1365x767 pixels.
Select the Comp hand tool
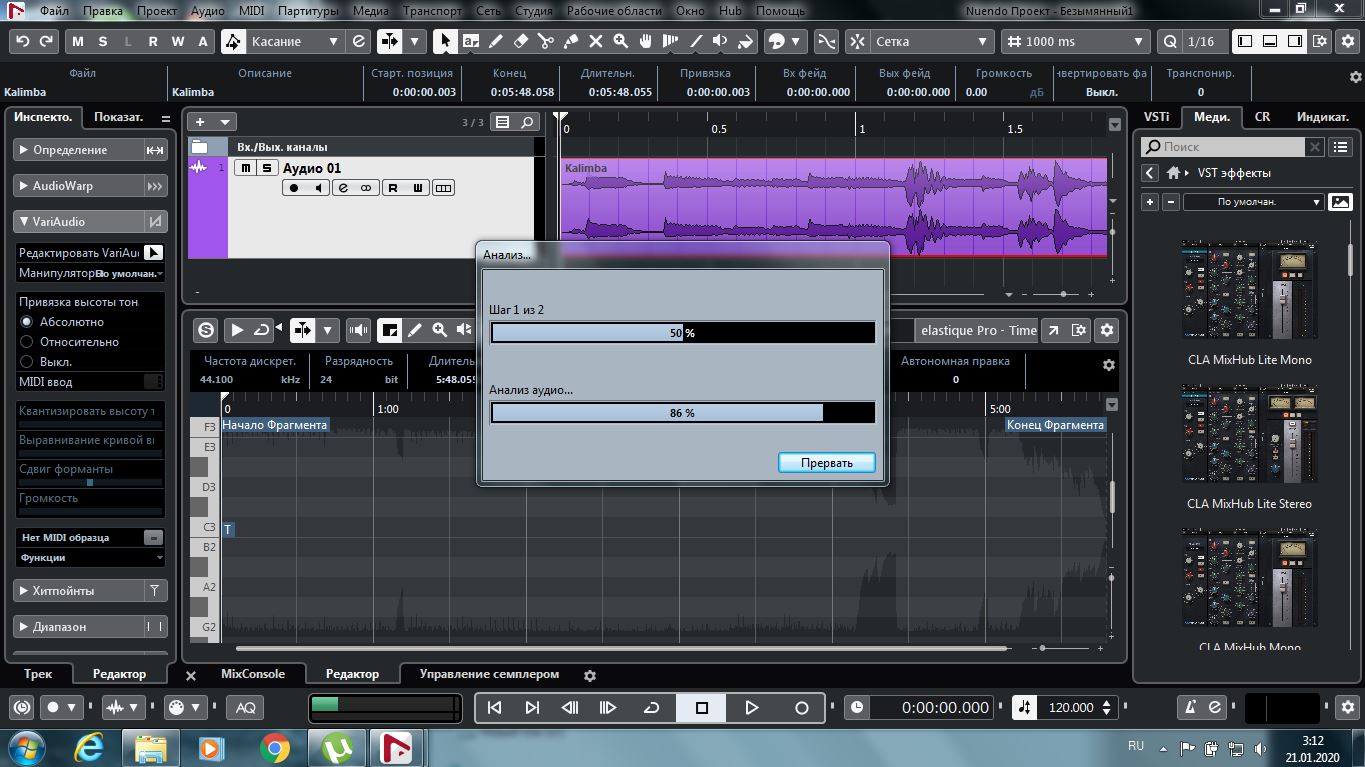(x=646, y=41)
